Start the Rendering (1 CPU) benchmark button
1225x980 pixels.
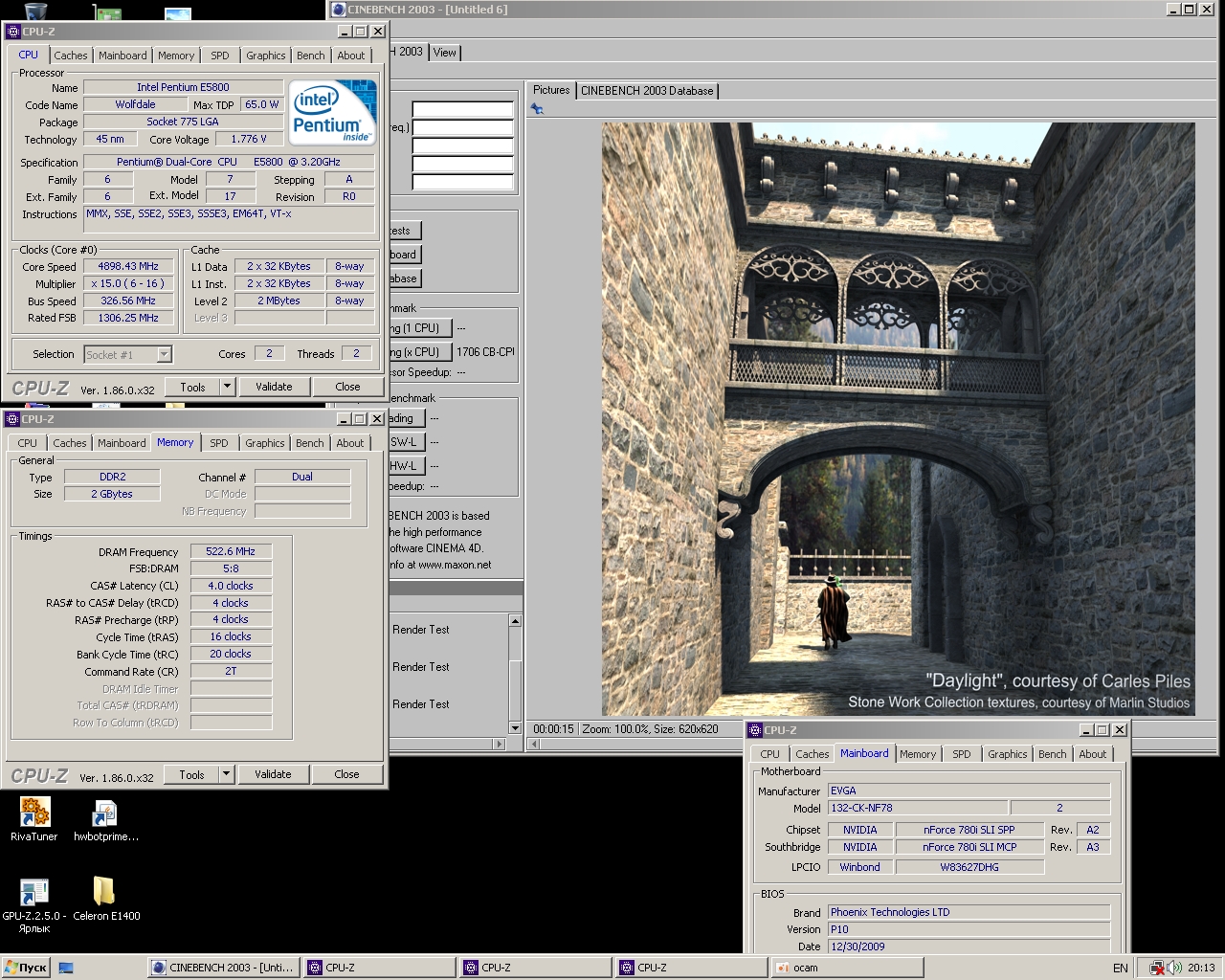click(x=419, y=328)
